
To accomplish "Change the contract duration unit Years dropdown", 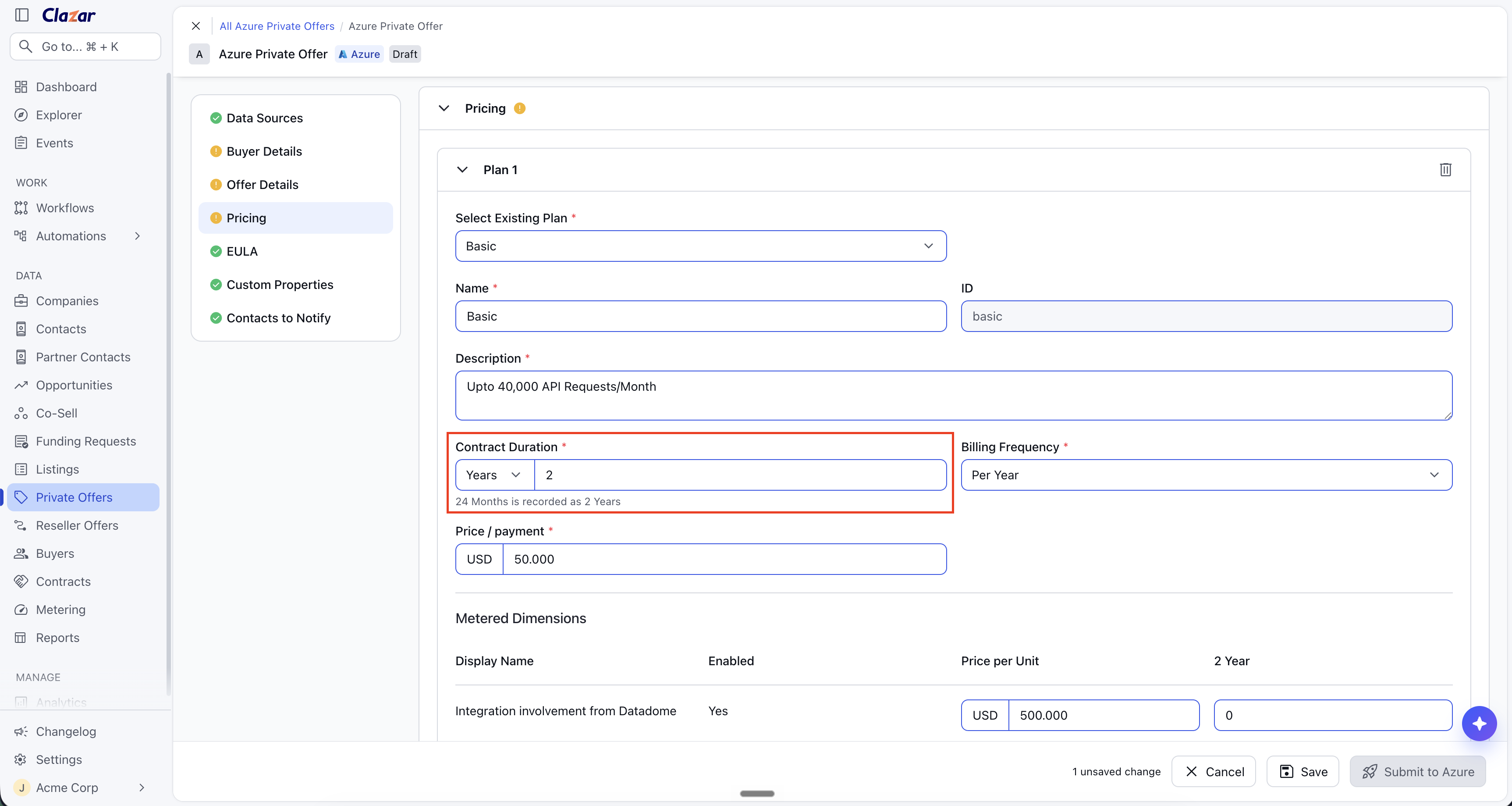I will click(495, 474).
